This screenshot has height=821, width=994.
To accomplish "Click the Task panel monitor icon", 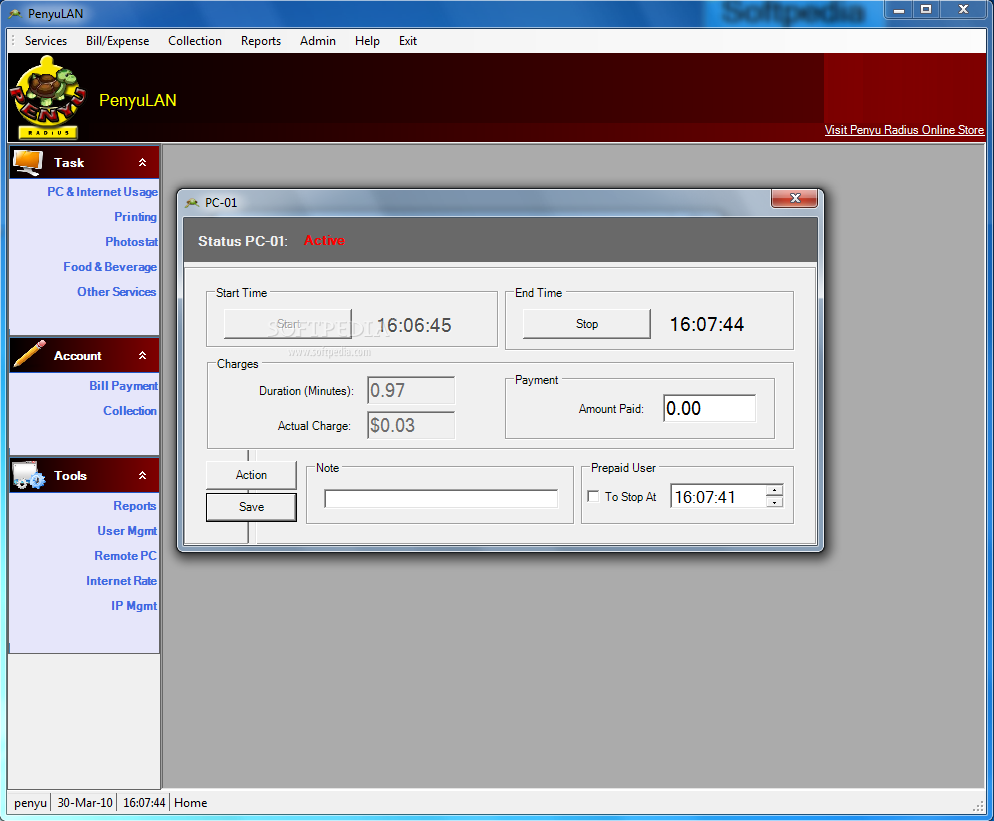I will coord(28,163).
